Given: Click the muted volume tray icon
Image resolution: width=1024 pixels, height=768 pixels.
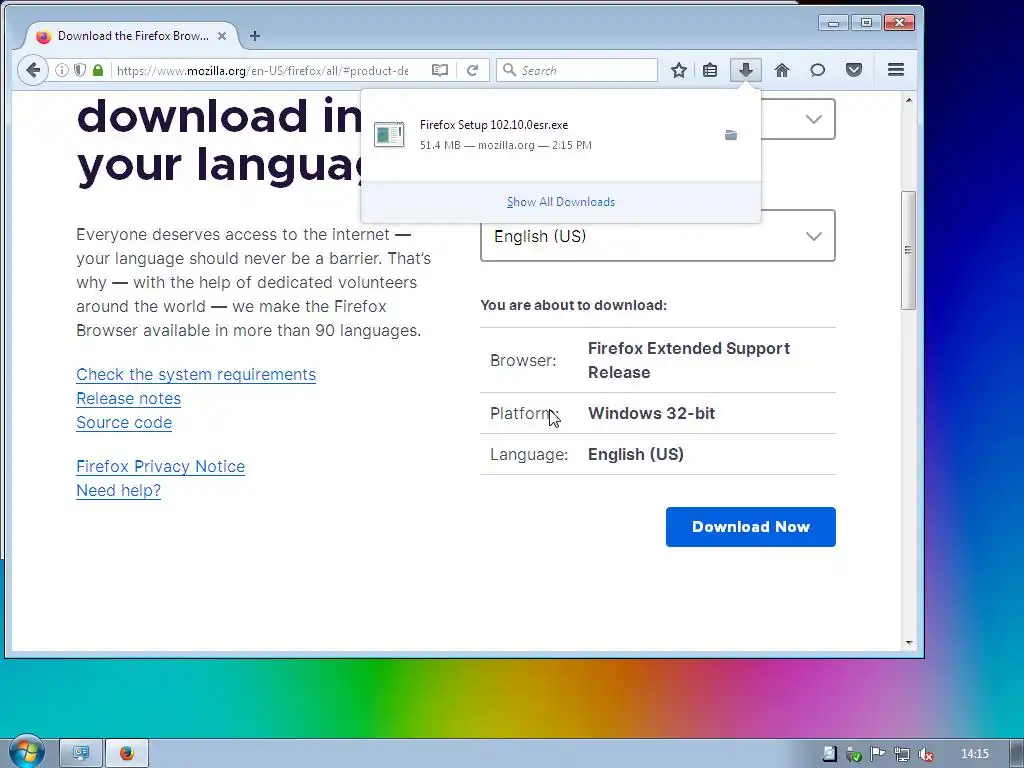Looking at the screenshot, I should tap(926, 754).
